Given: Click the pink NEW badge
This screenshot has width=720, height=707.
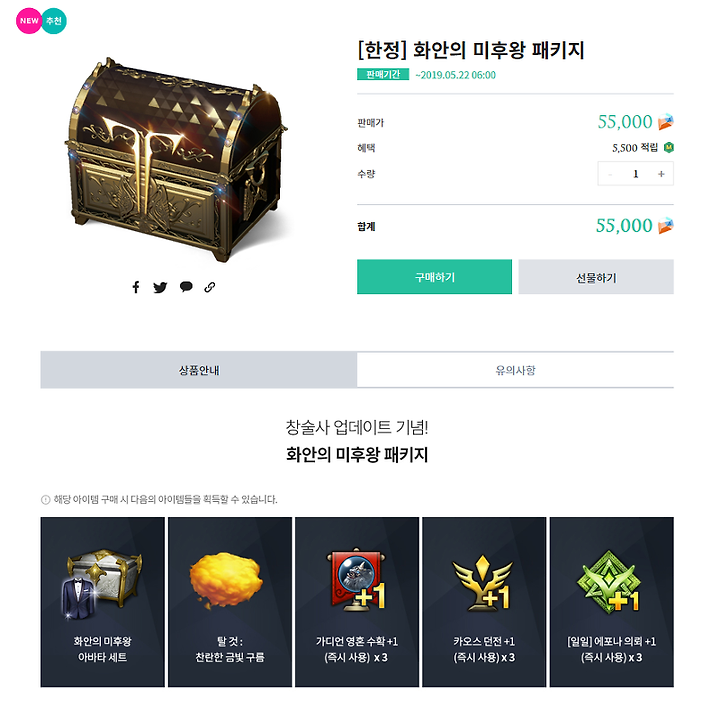Looking at the screenshot, I should [29, 21].
